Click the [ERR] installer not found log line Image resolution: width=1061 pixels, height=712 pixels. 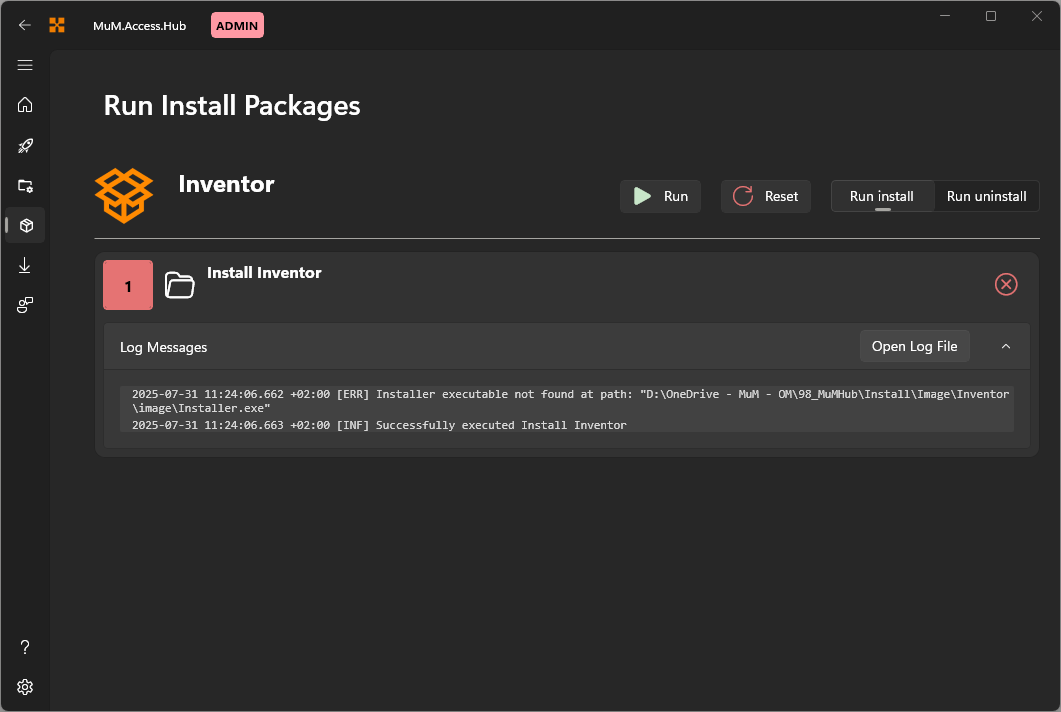[570, 401]
